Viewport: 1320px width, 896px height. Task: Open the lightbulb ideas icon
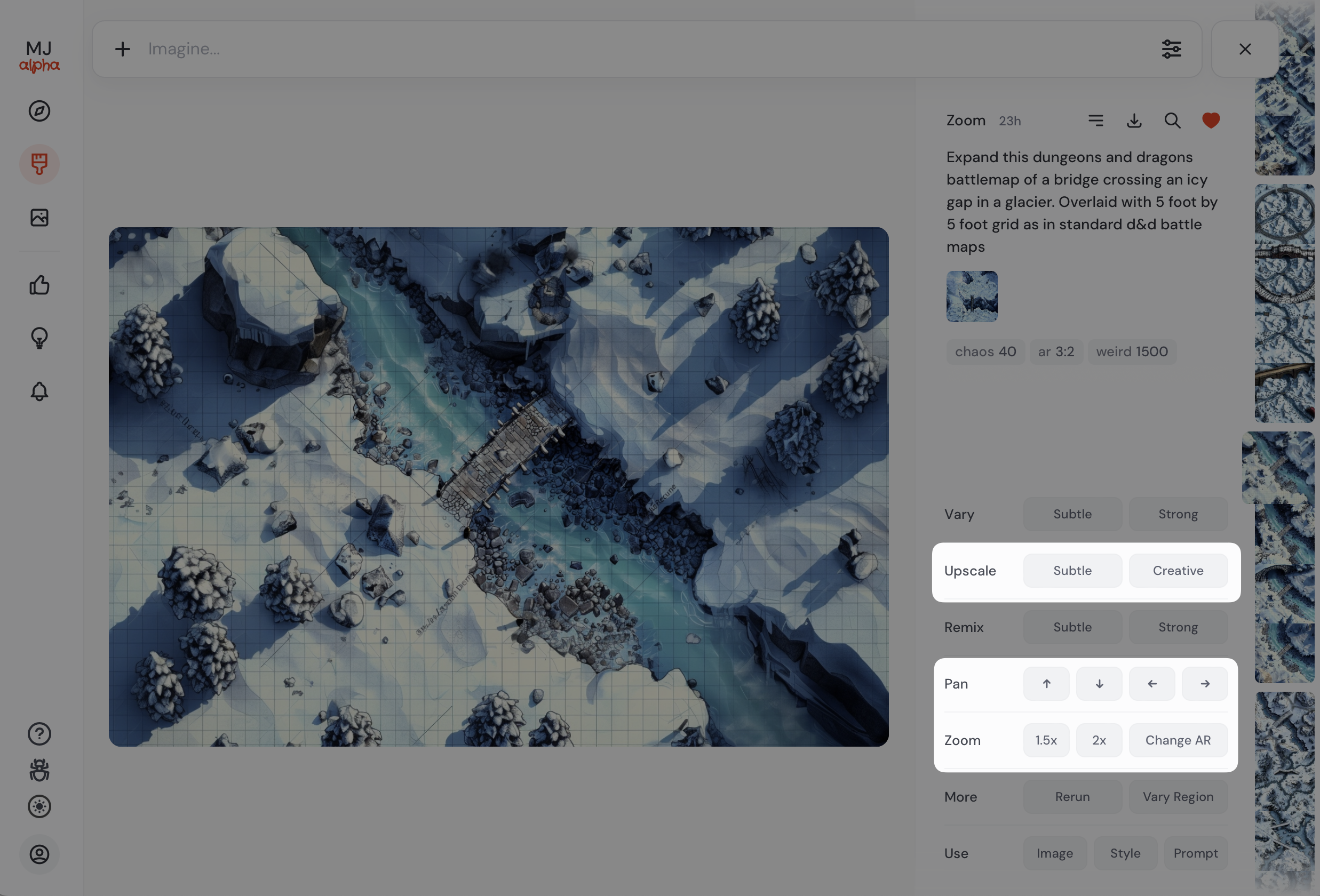(x=39, y=338)
